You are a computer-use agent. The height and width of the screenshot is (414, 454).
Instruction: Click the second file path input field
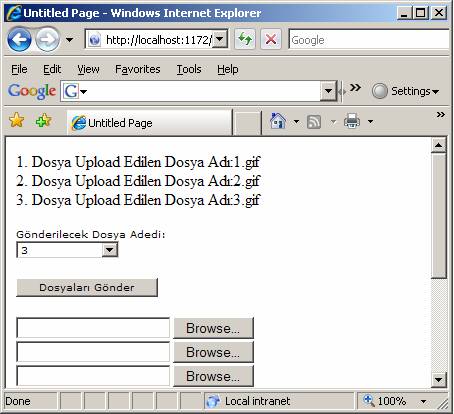93,352
